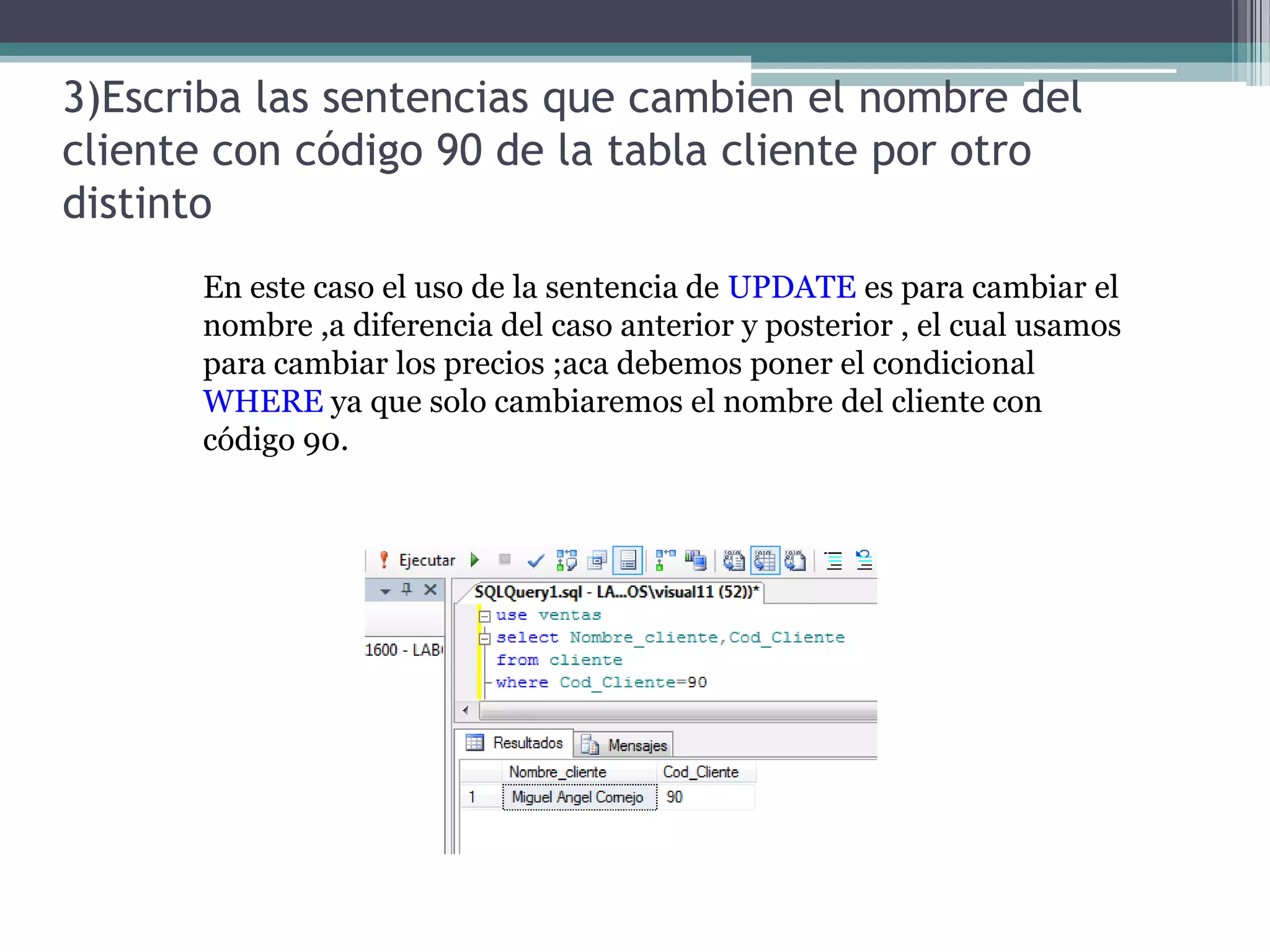The height and width of the screenshot is (952, 1270).
Task: Click the 'from cliente' code line
Action: (x=559, y=660)
